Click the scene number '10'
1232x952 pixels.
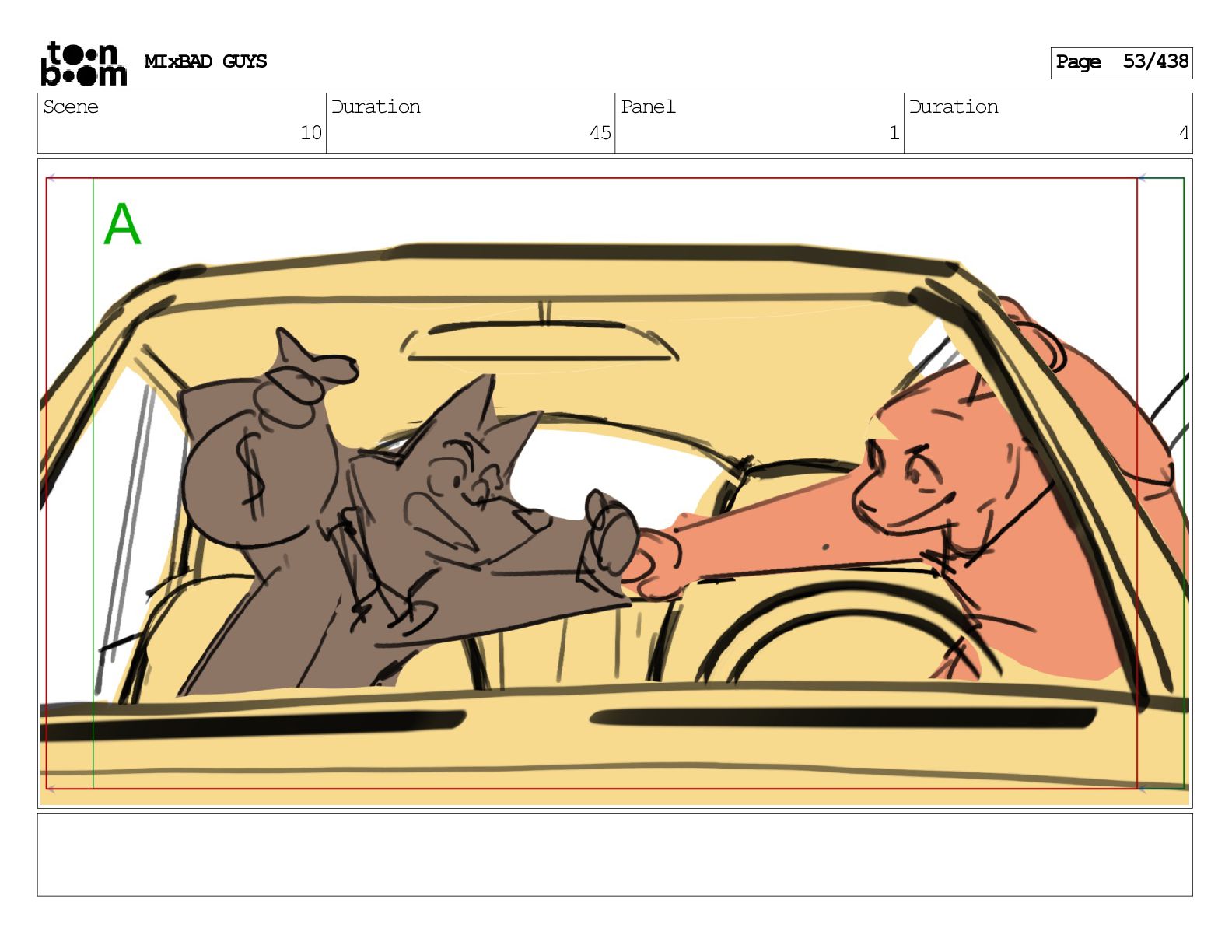311,133
